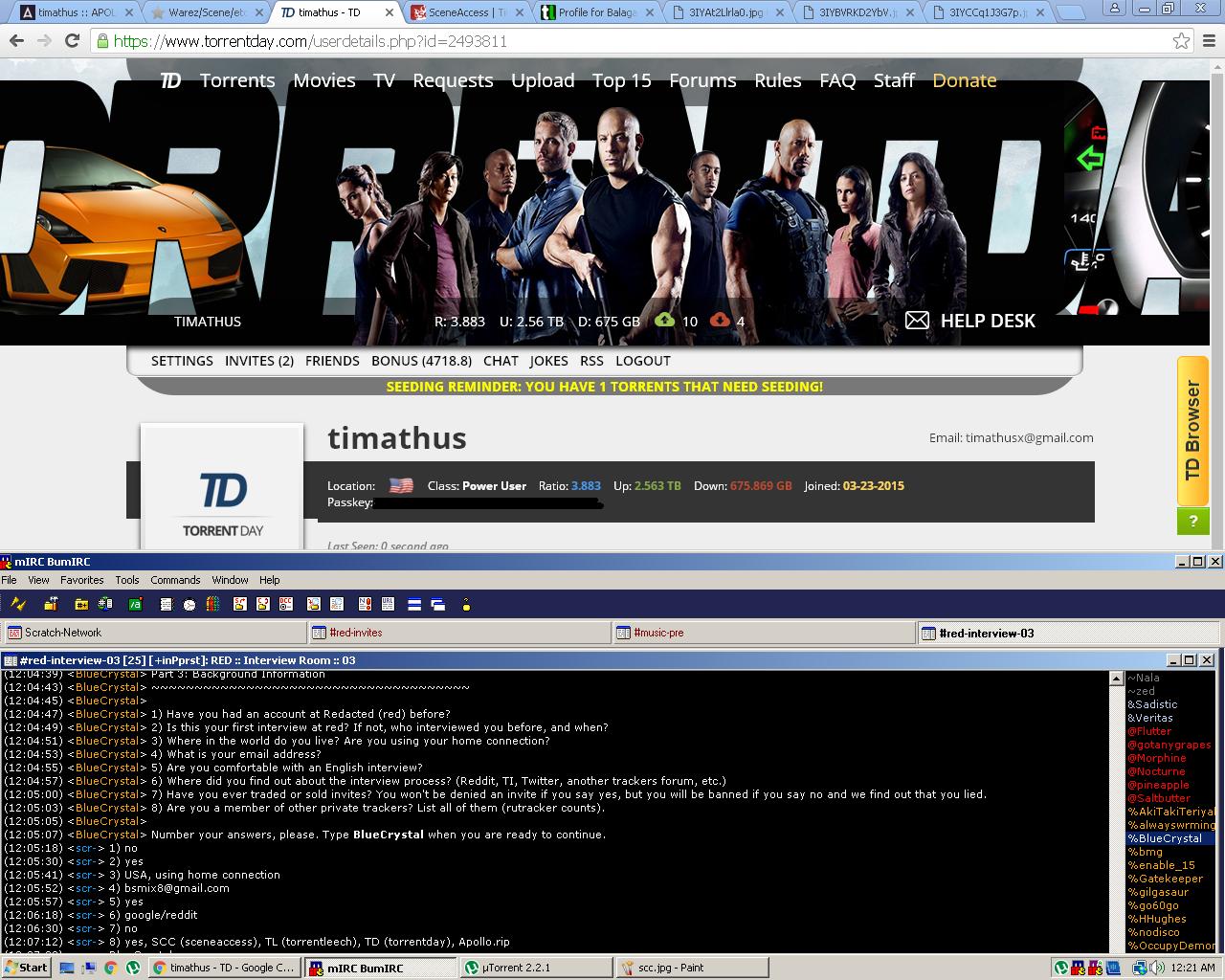Click chat scrollbar up arrow
Viewport: 1225px width, 980px height.
coord(1116,679)
